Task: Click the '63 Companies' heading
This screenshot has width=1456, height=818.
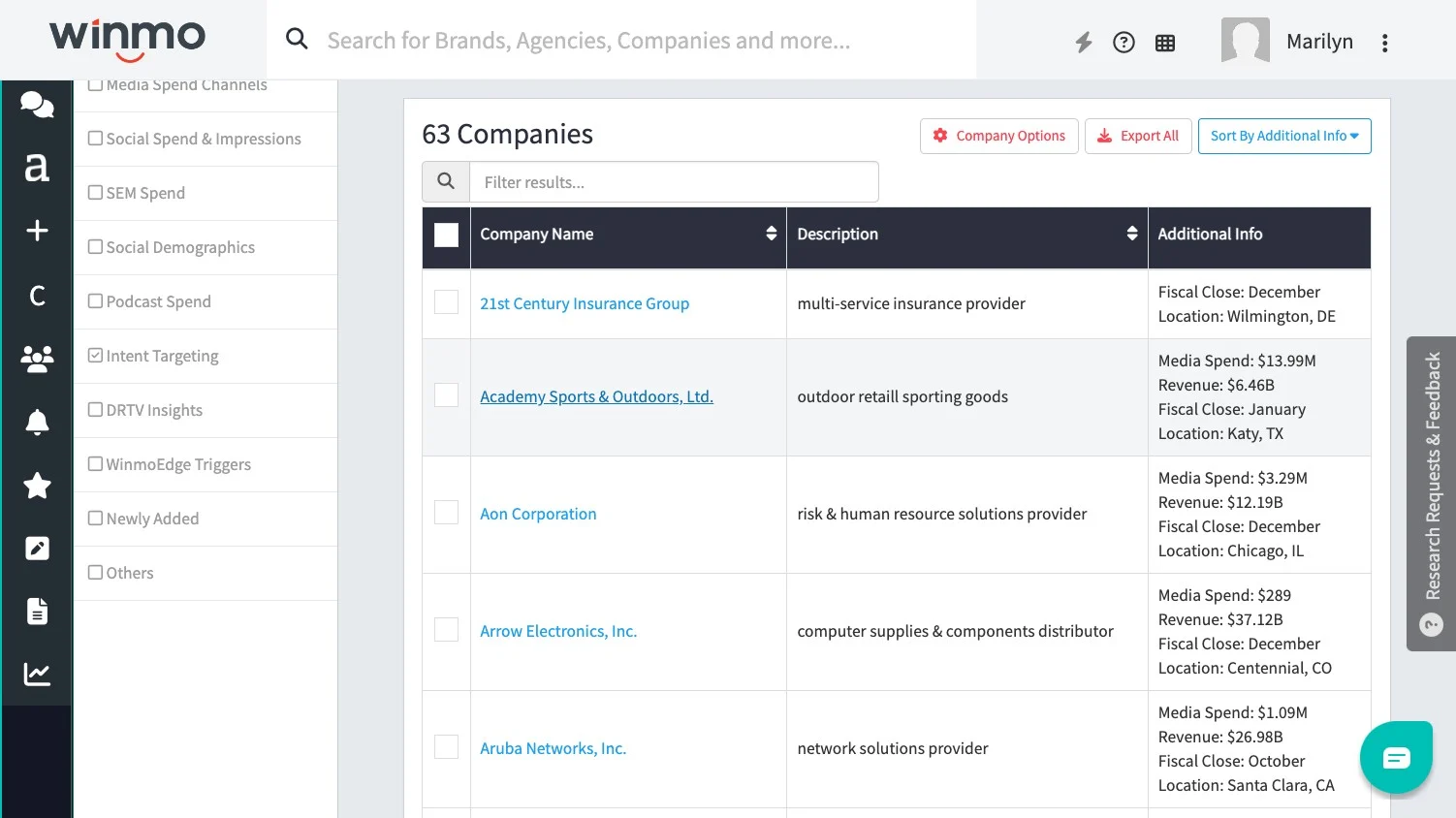Action: coord(507,134)
